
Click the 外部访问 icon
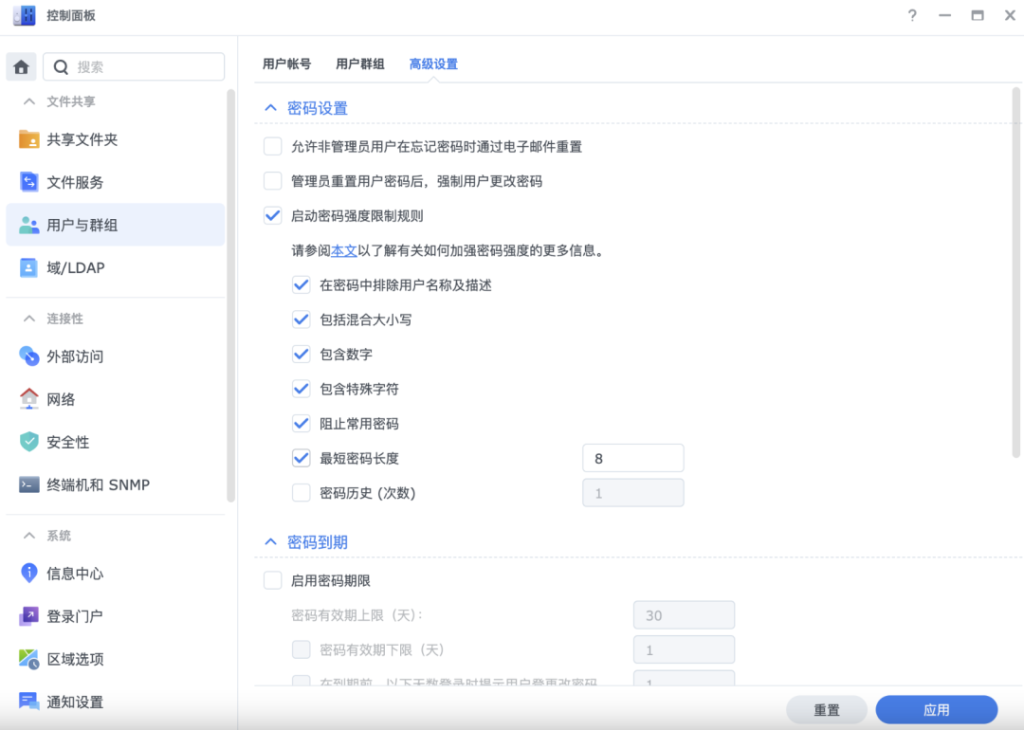(29, 357)
